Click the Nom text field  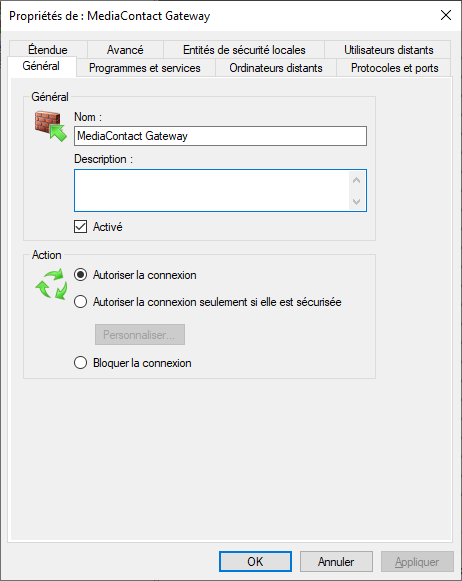click(220, 136)
